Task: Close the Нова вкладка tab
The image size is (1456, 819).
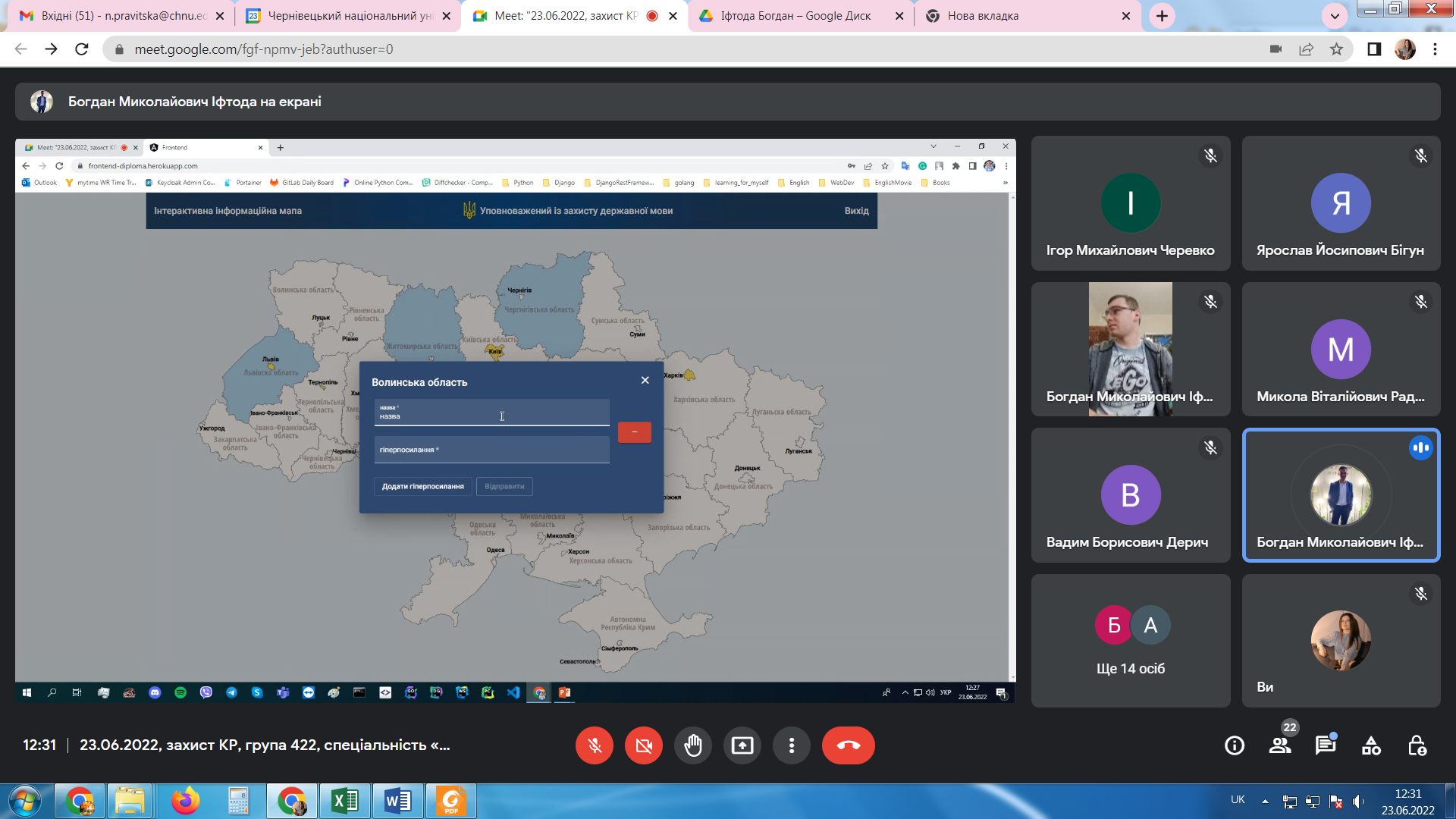Action: (x=1126, y=16)
